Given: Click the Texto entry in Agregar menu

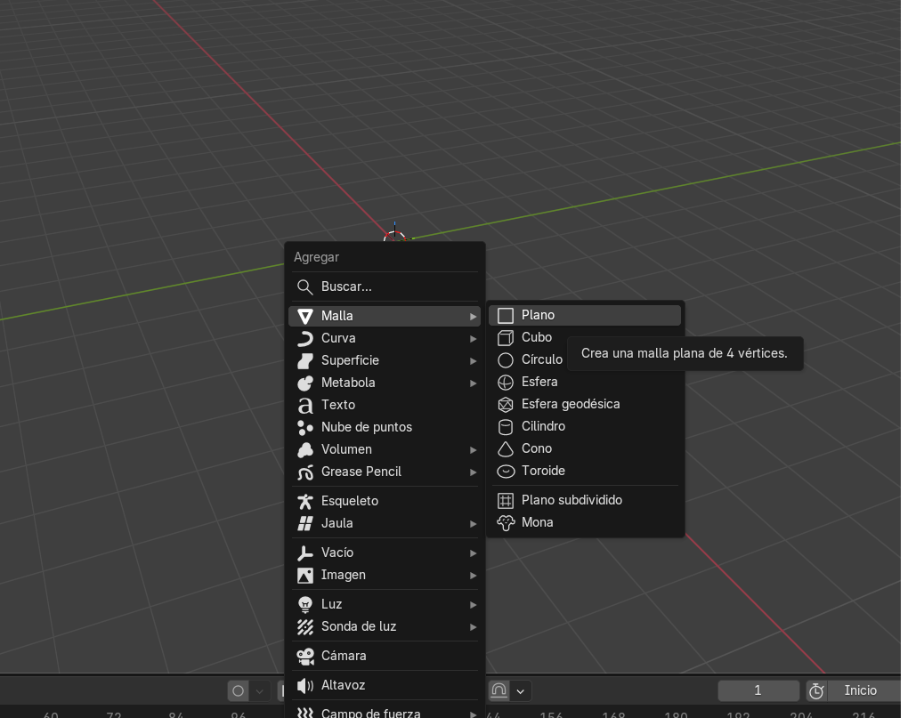Looking at the screenshot, I should (x=338, y=405).
